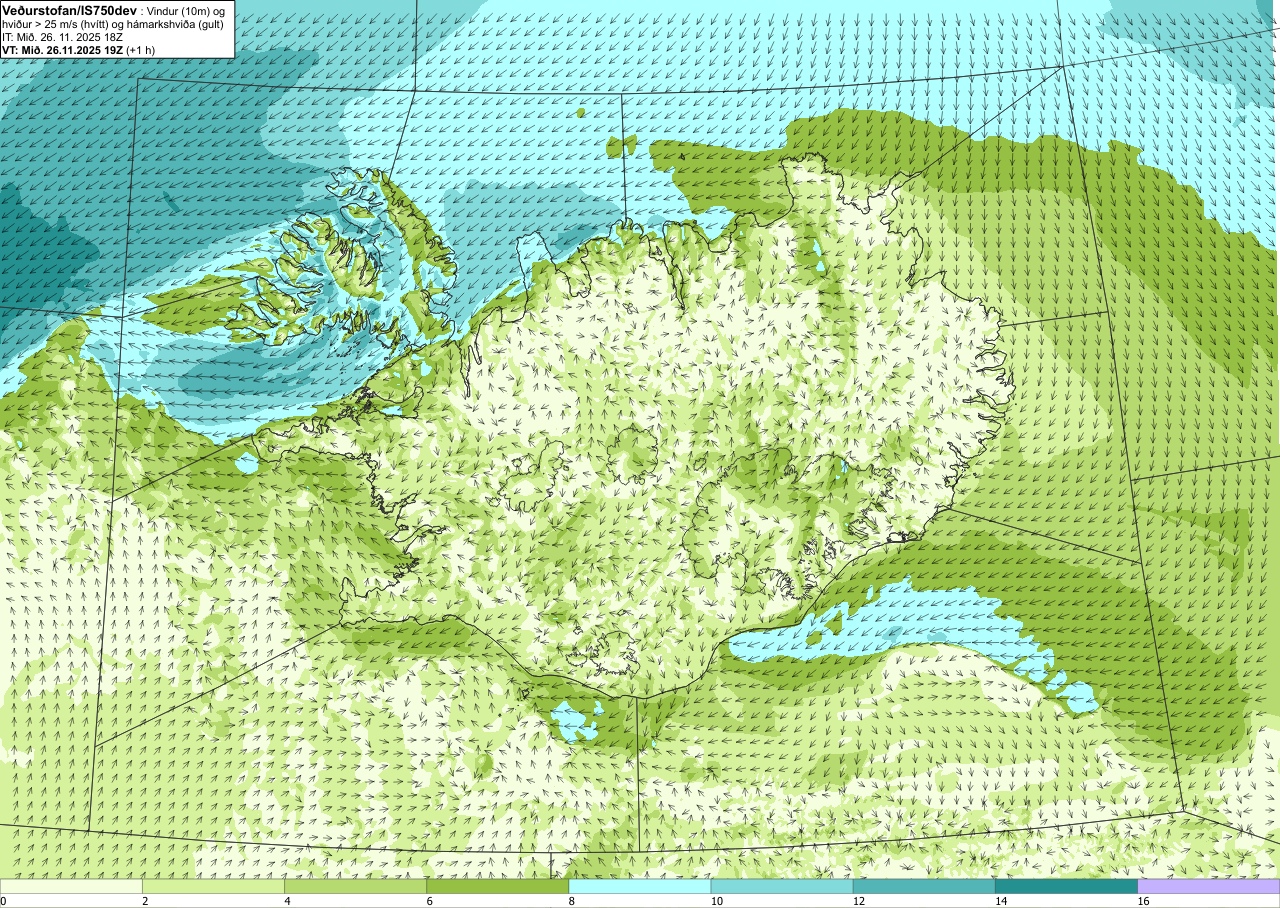Click the legend scale label "4"
The width and height of the screenshot is (1280, 908).
coord(288,901)
